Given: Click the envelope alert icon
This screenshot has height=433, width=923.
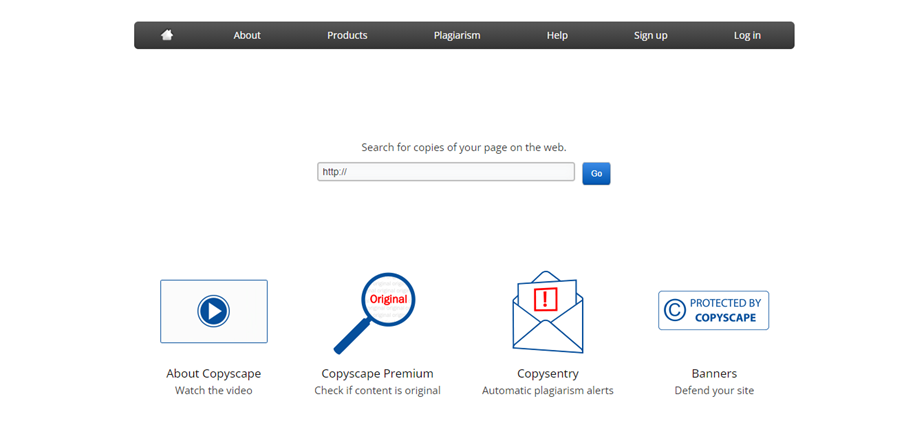Looking at the screenshot, I should click(x=547, y=311).
